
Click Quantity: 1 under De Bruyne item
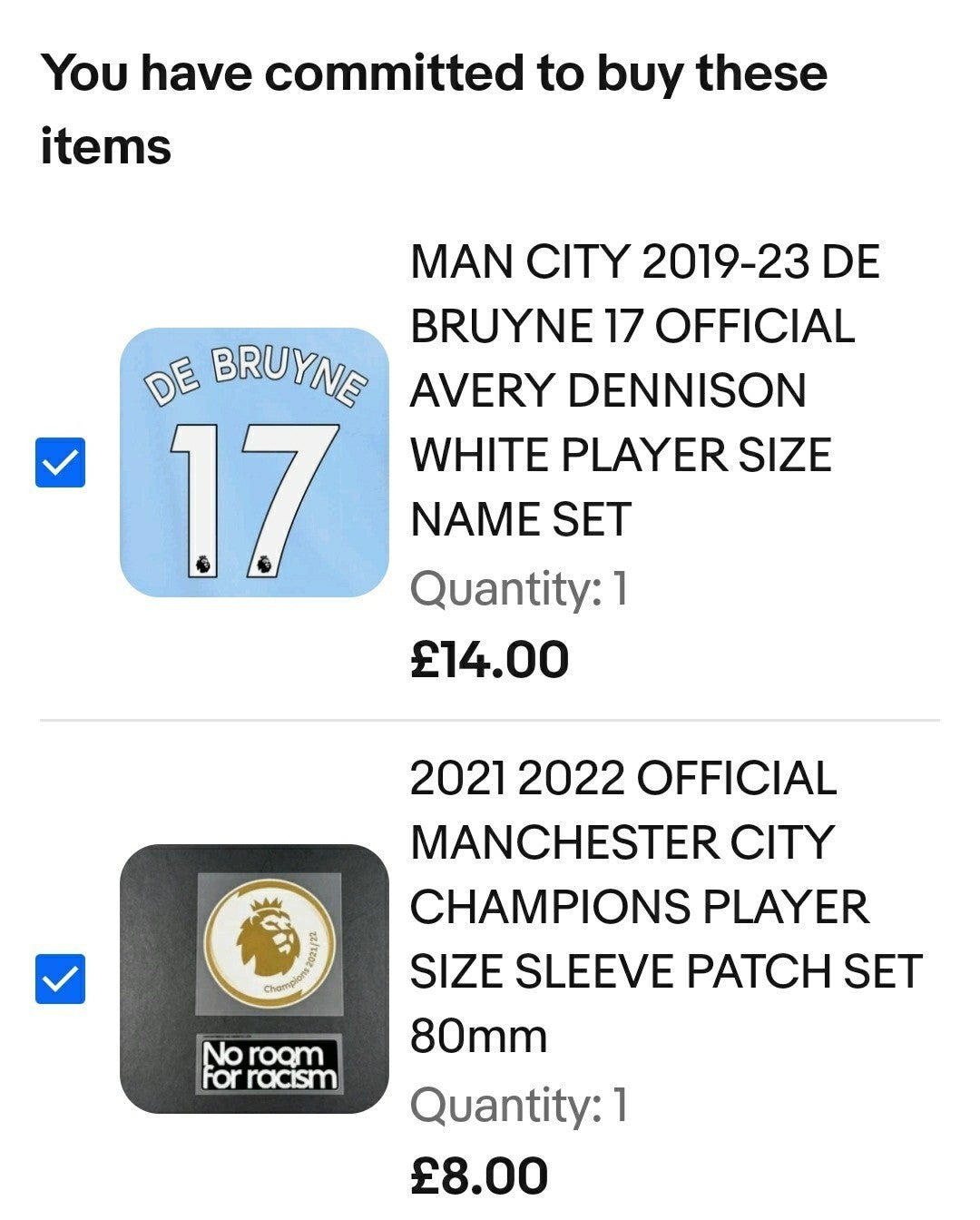pyautogui.click(x=519, y=589)
